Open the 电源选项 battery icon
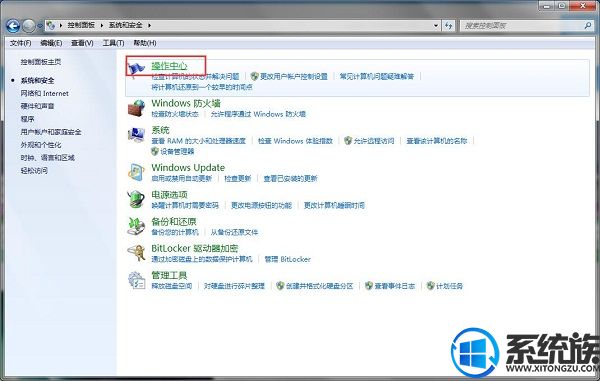This screenshot has width=600, height=381. (x=136, y=199)
